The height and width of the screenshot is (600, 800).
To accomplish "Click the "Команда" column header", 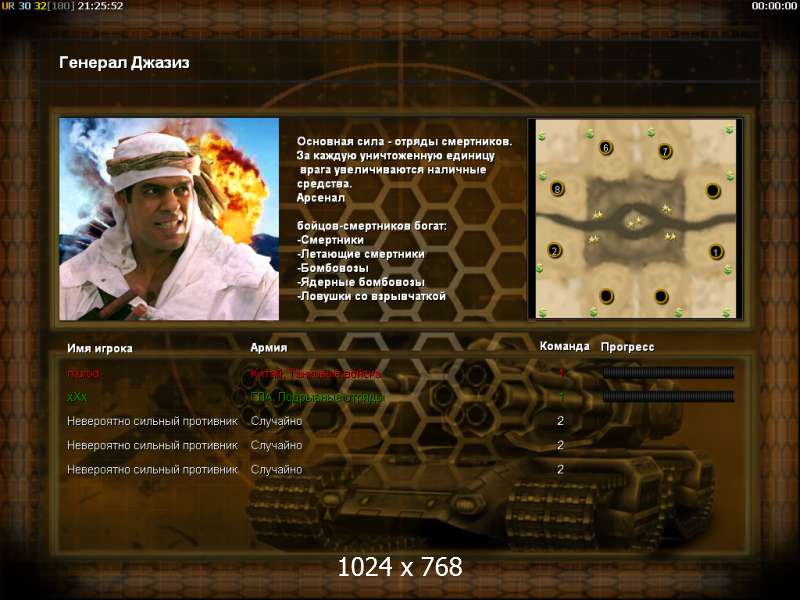I will coord(565,346).
